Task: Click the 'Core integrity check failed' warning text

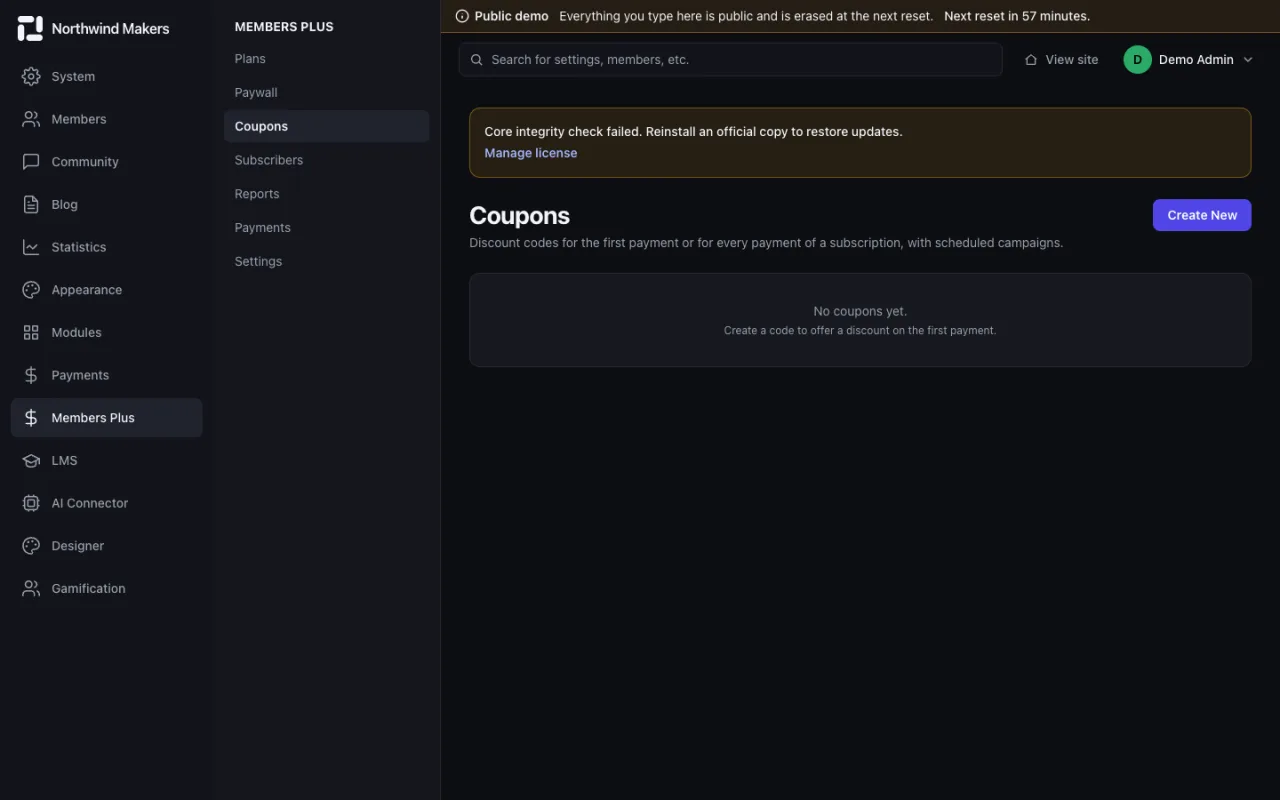Action: pos(693,132)
